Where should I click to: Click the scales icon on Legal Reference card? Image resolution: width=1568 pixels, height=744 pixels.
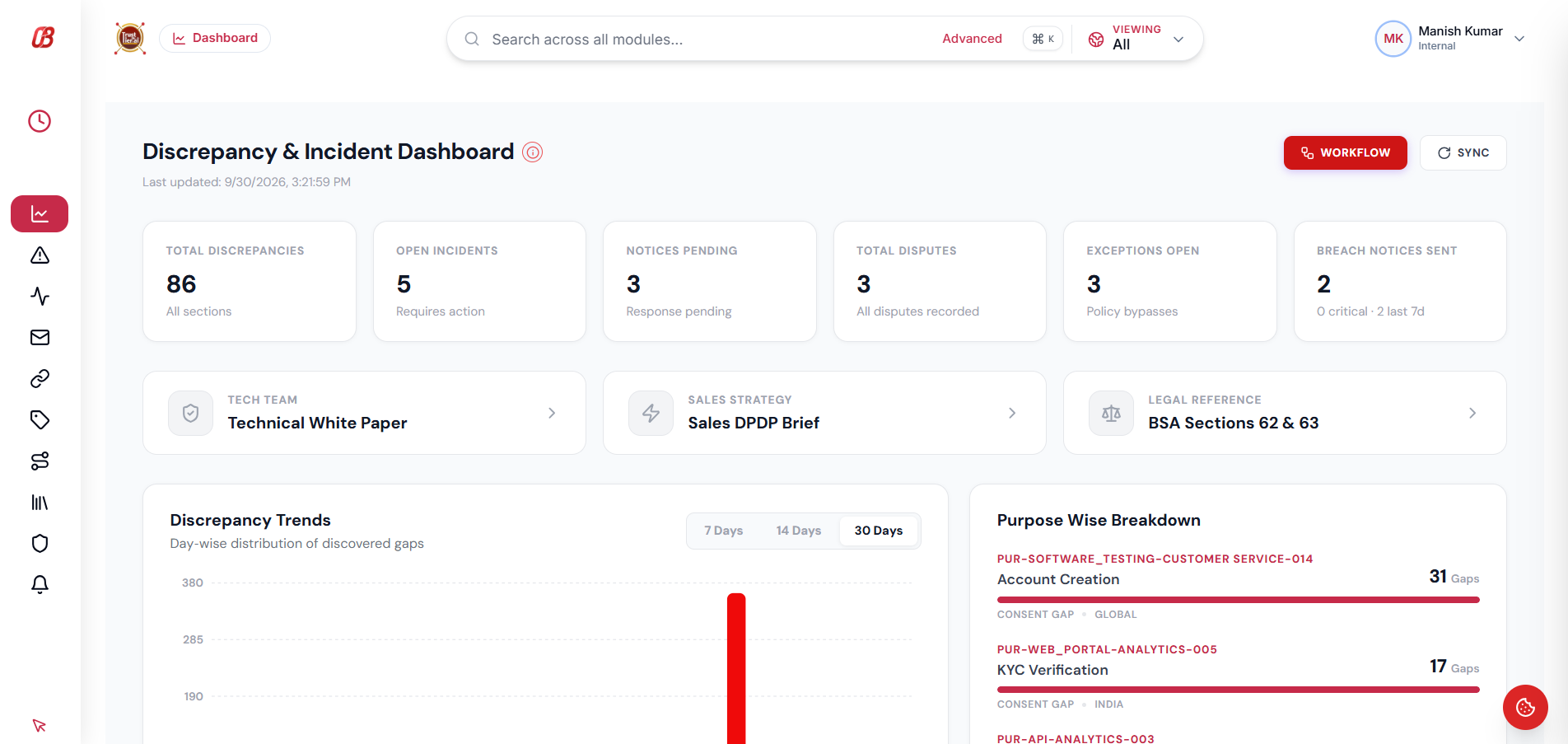coord(1112,413)
